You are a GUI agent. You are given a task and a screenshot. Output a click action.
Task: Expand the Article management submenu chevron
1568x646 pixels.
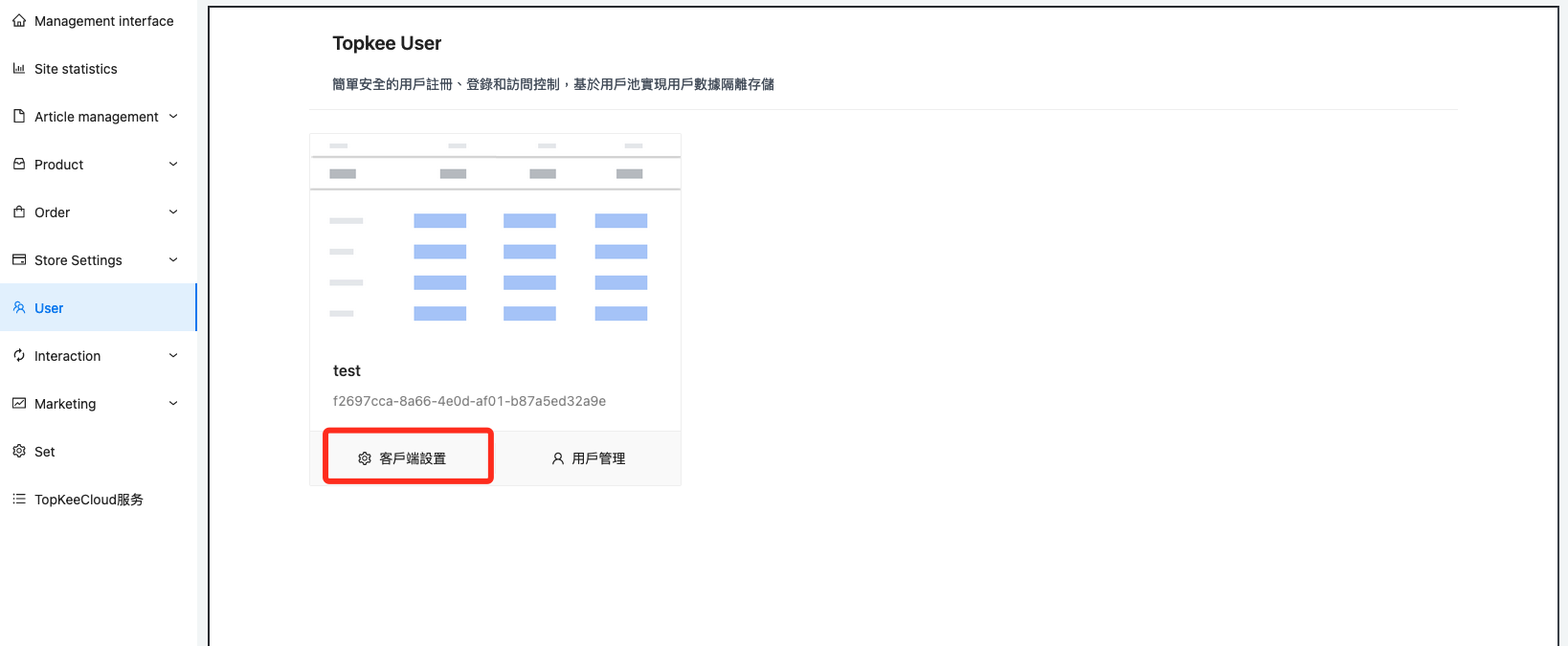173,116
